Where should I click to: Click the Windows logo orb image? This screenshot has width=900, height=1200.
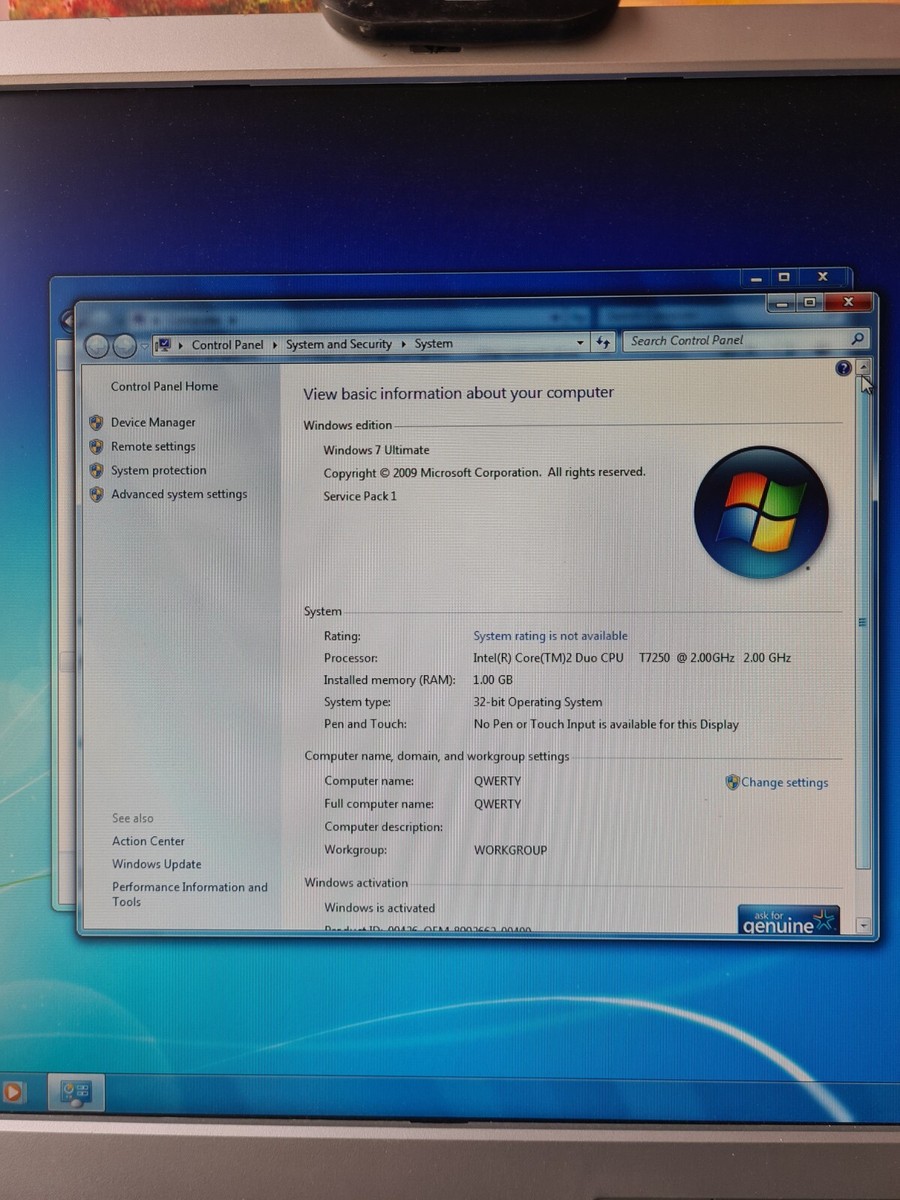click(761, 512)
